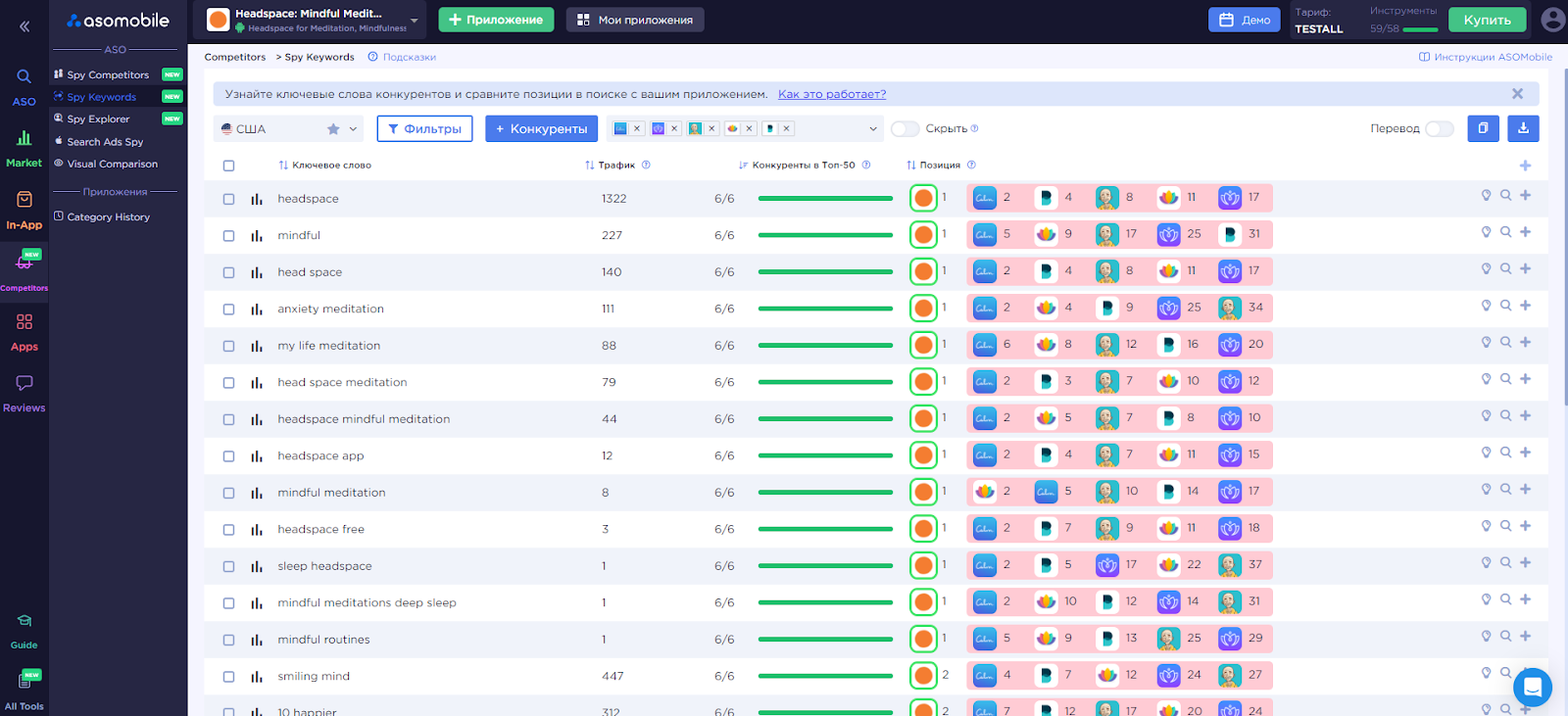Open the Market section in the left rail
The width and height of the screenshot is (1568, 716).
(x=24, y=148)
